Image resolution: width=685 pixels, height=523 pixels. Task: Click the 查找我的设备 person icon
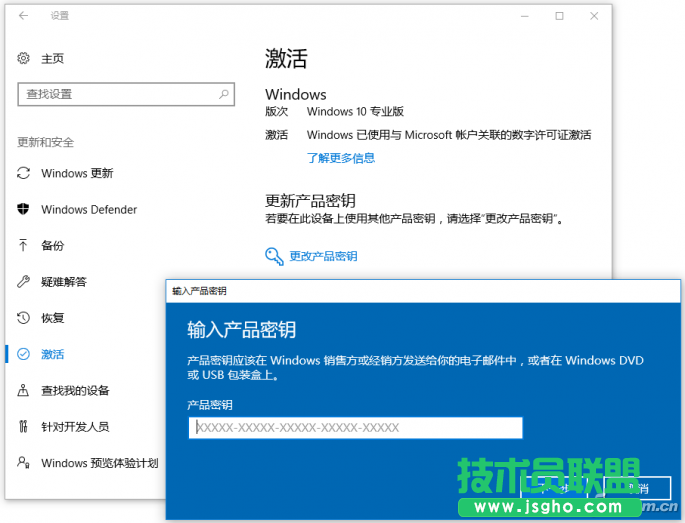pyautogui.click(x=23, y=390)
